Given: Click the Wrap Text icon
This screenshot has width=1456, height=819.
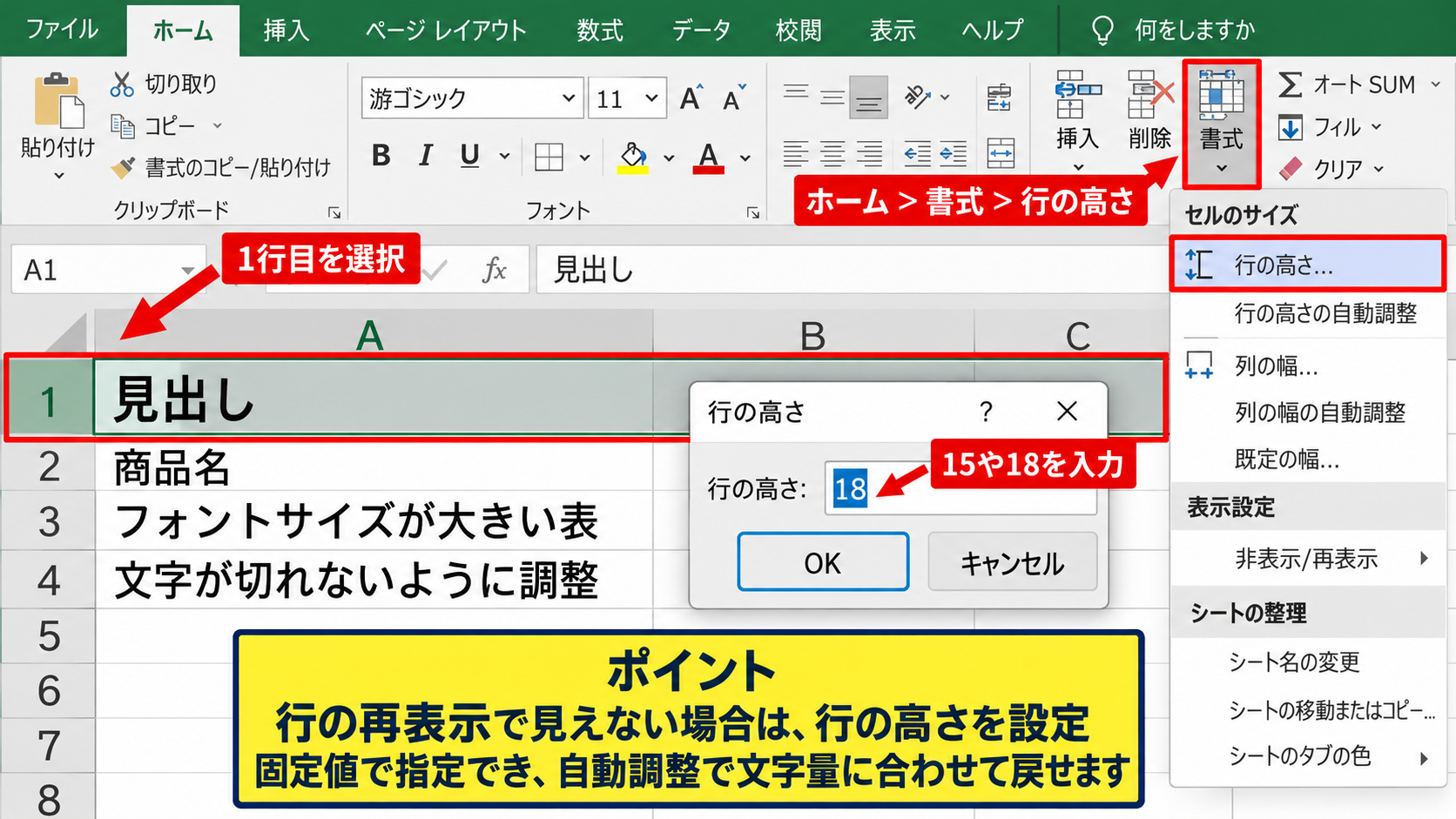Looking at the screenshot, I should 1000,97.
